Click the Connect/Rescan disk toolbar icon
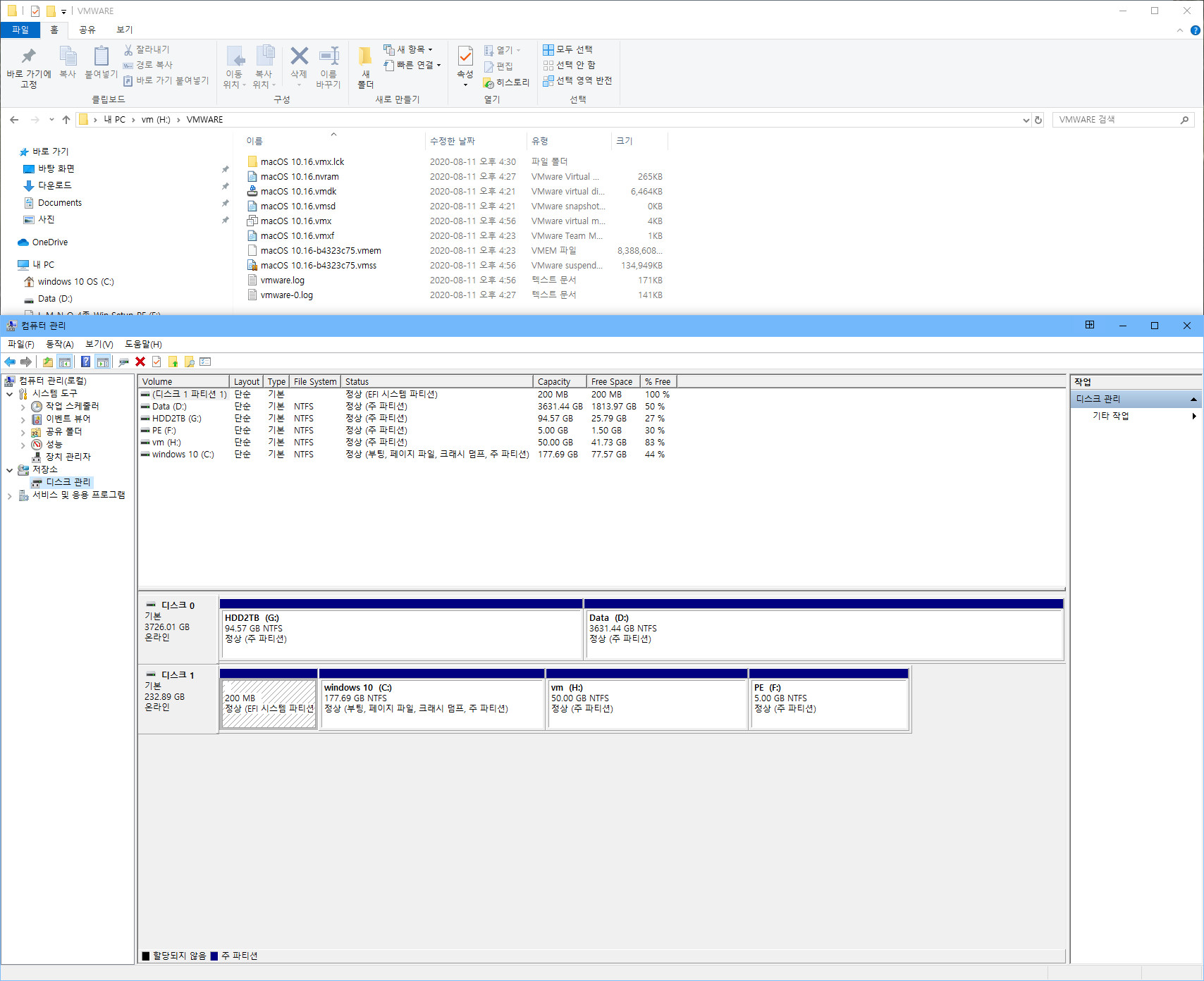1204x981 pixels. pos(124,362)
